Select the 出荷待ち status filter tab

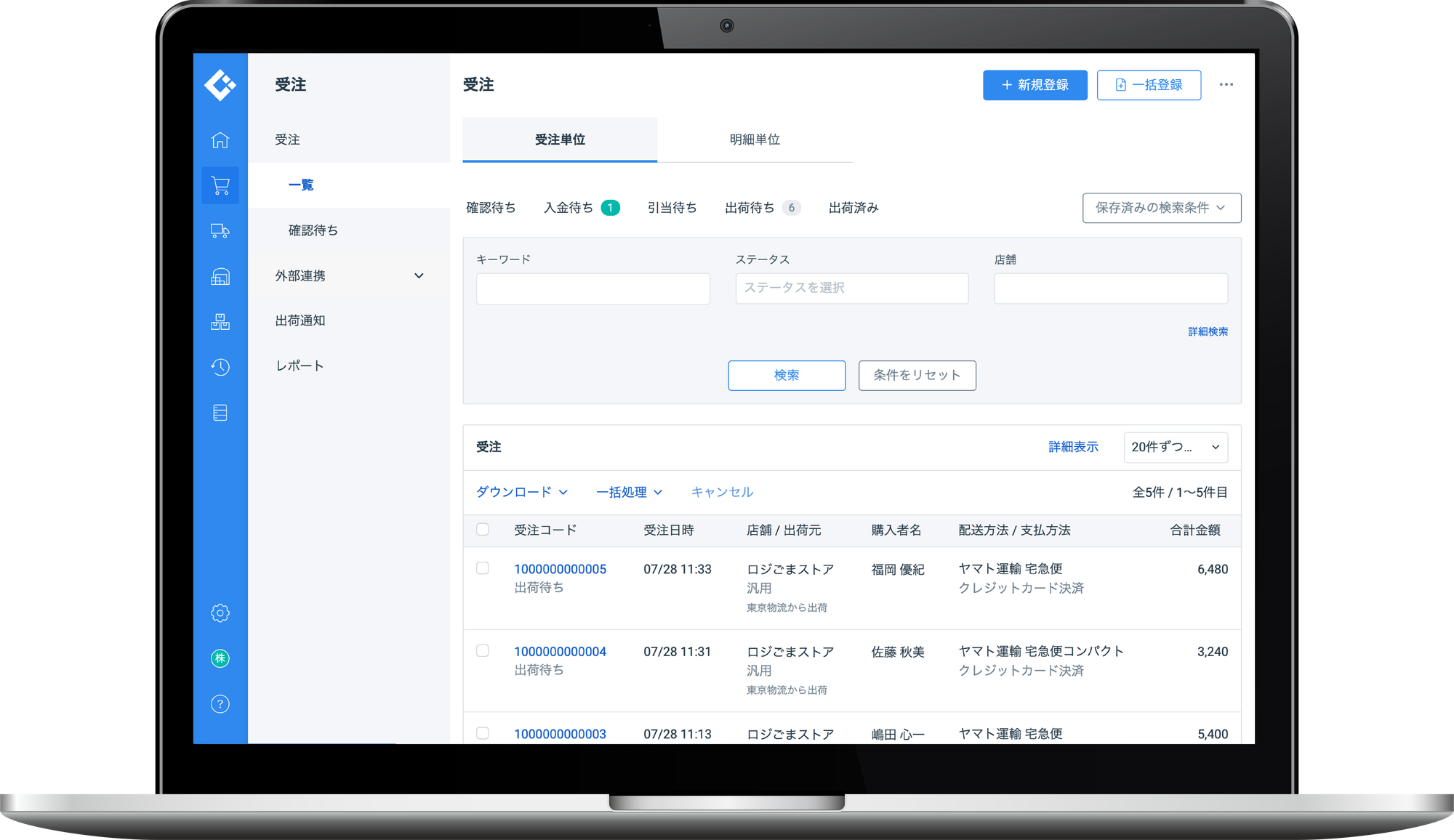point(750,208)
